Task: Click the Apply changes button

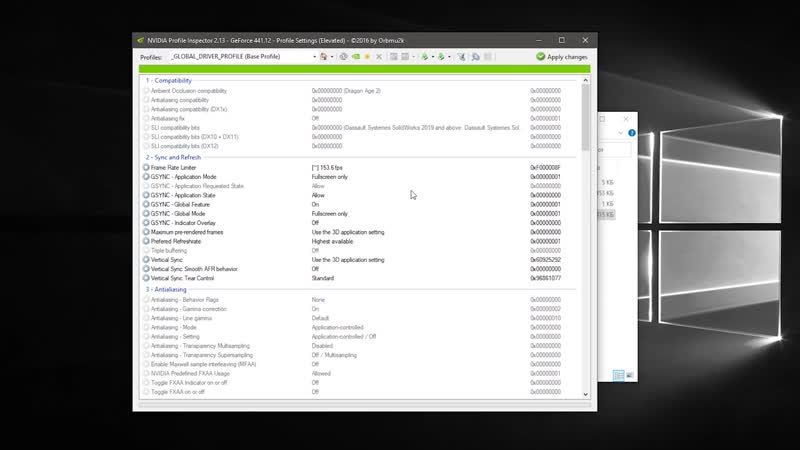Action: (562, 57)
